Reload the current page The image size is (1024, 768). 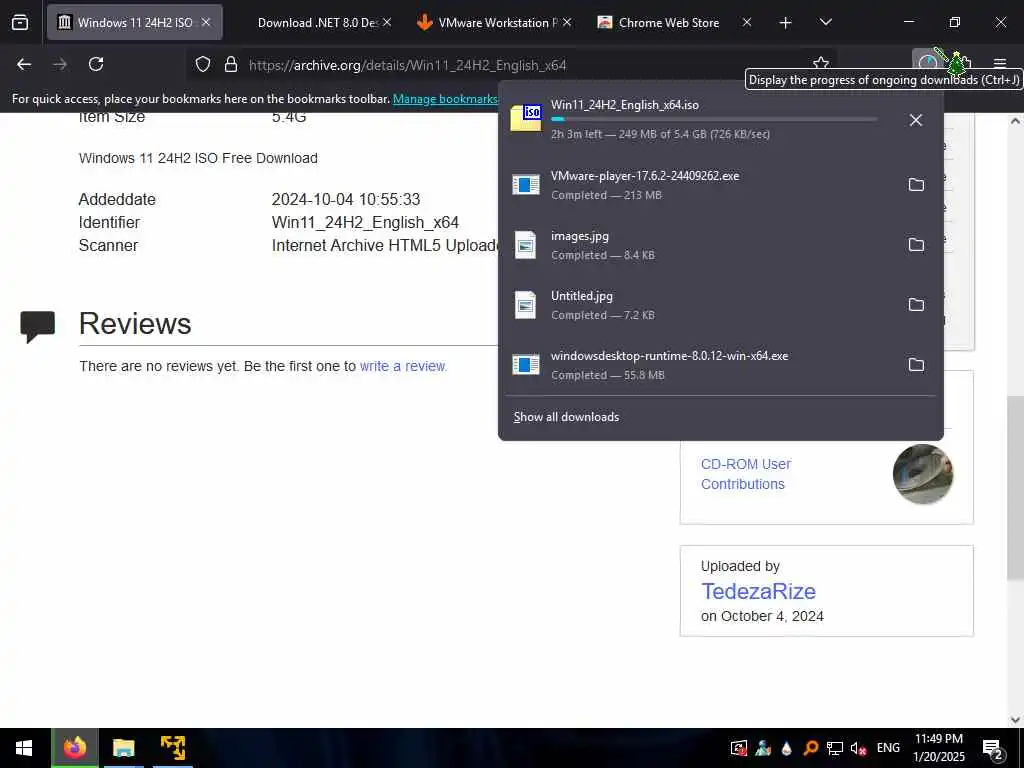[x=96, y=64]
